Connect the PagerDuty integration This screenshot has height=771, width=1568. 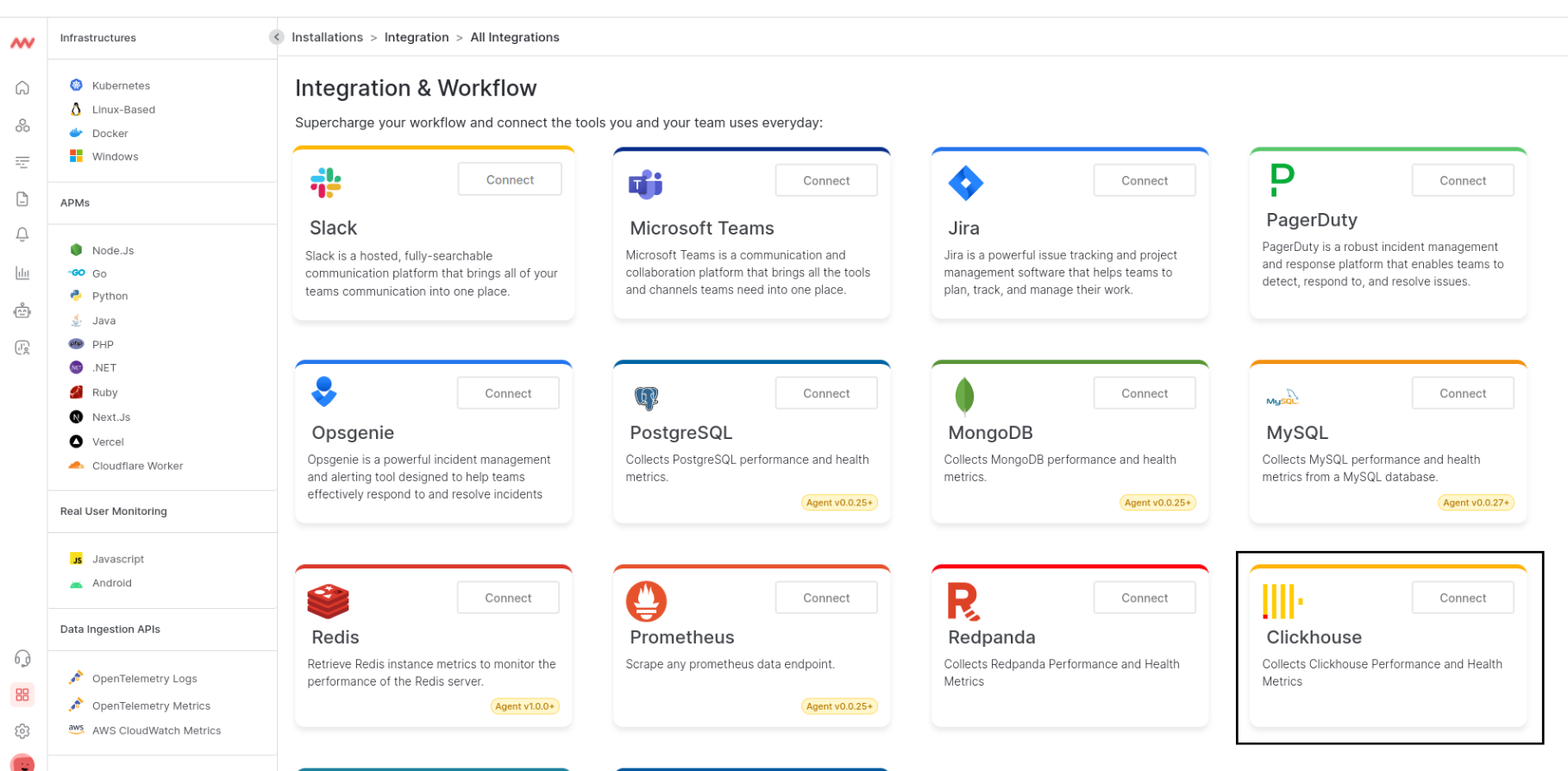[x=1463, y=180]
